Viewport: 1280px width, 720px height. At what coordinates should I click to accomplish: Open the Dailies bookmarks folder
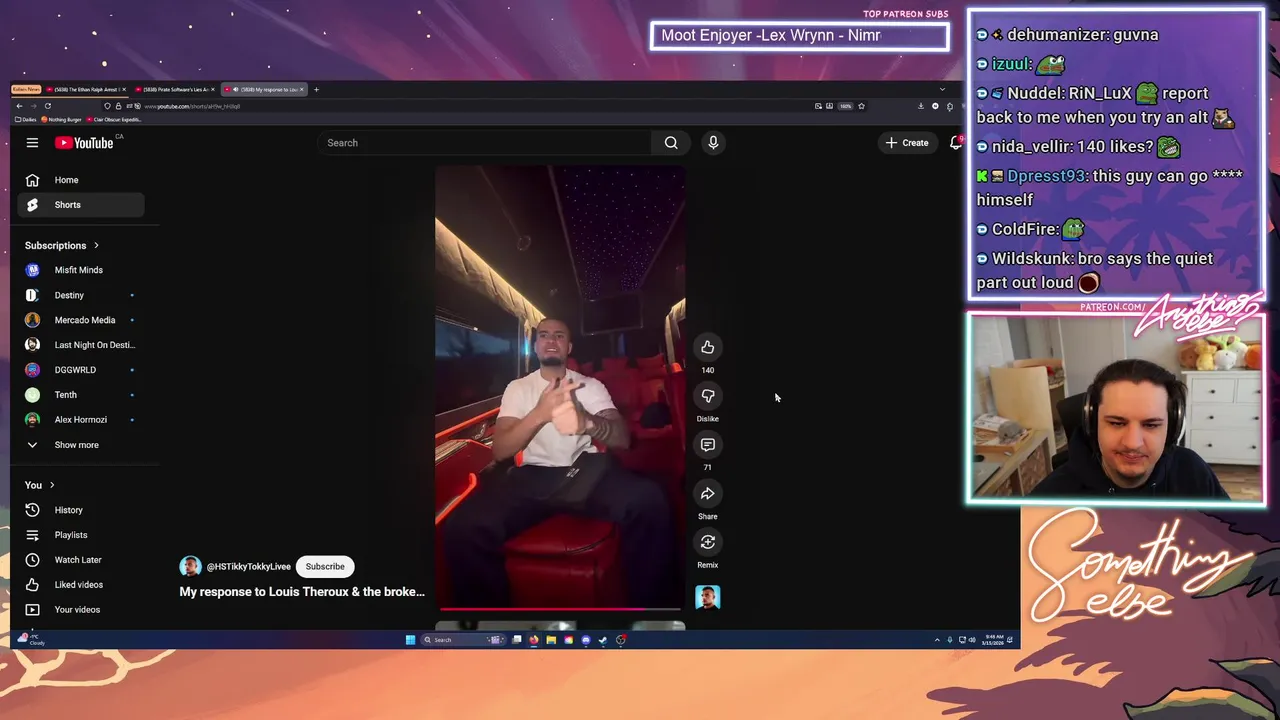pyautogui.click(x=26, y=119)
